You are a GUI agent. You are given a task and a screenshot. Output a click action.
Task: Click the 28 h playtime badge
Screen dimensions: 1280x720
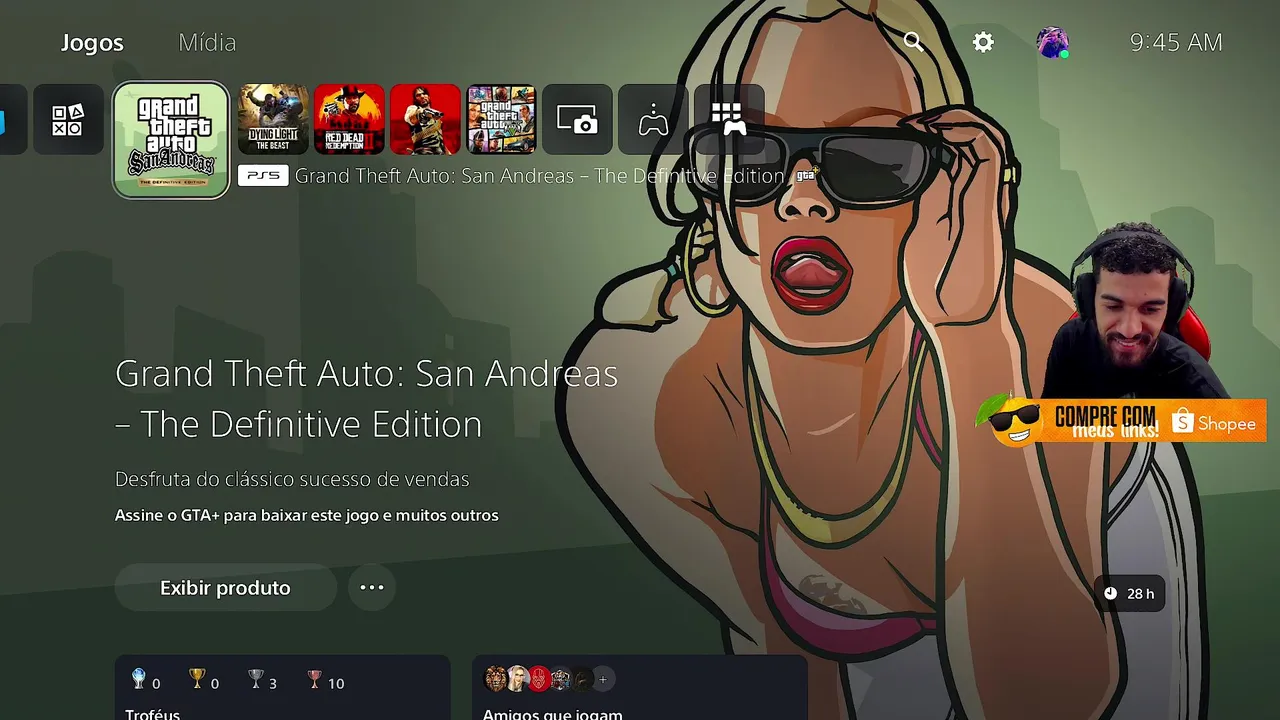pos(1129,594)
